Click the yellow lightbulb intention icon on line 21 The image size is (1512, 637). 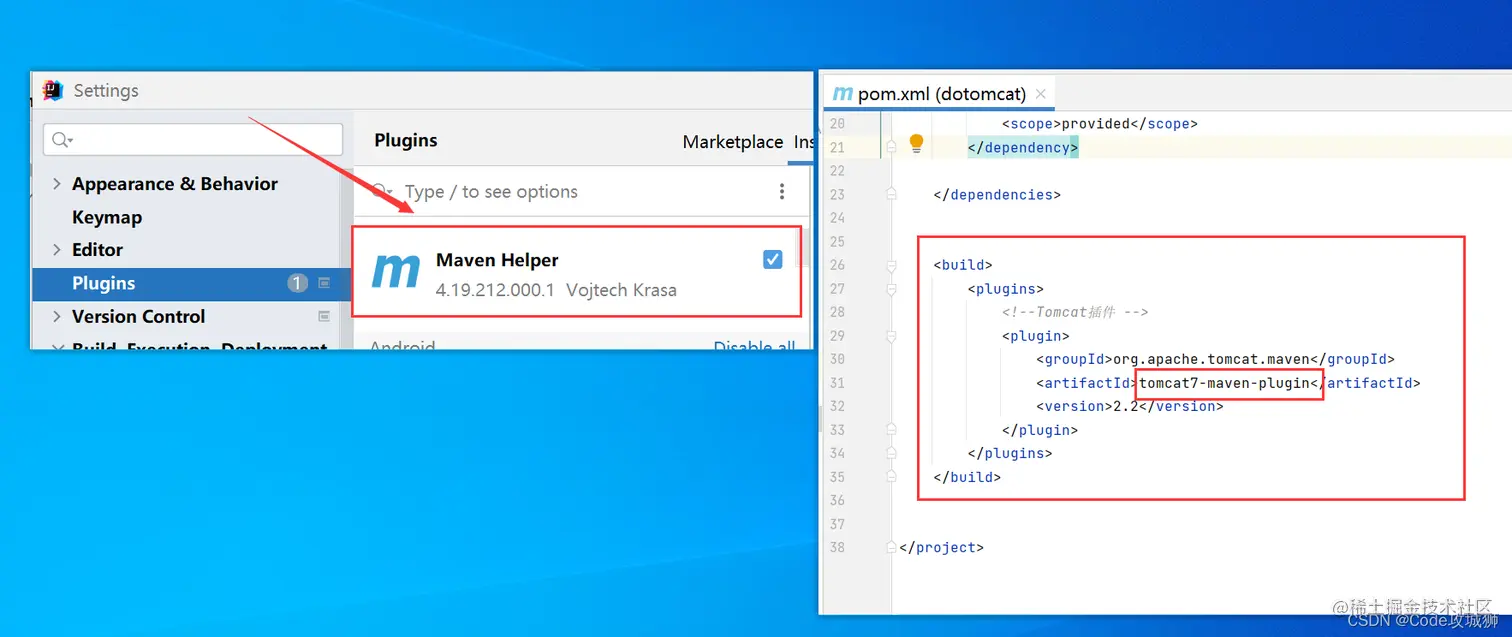point(916,145)
